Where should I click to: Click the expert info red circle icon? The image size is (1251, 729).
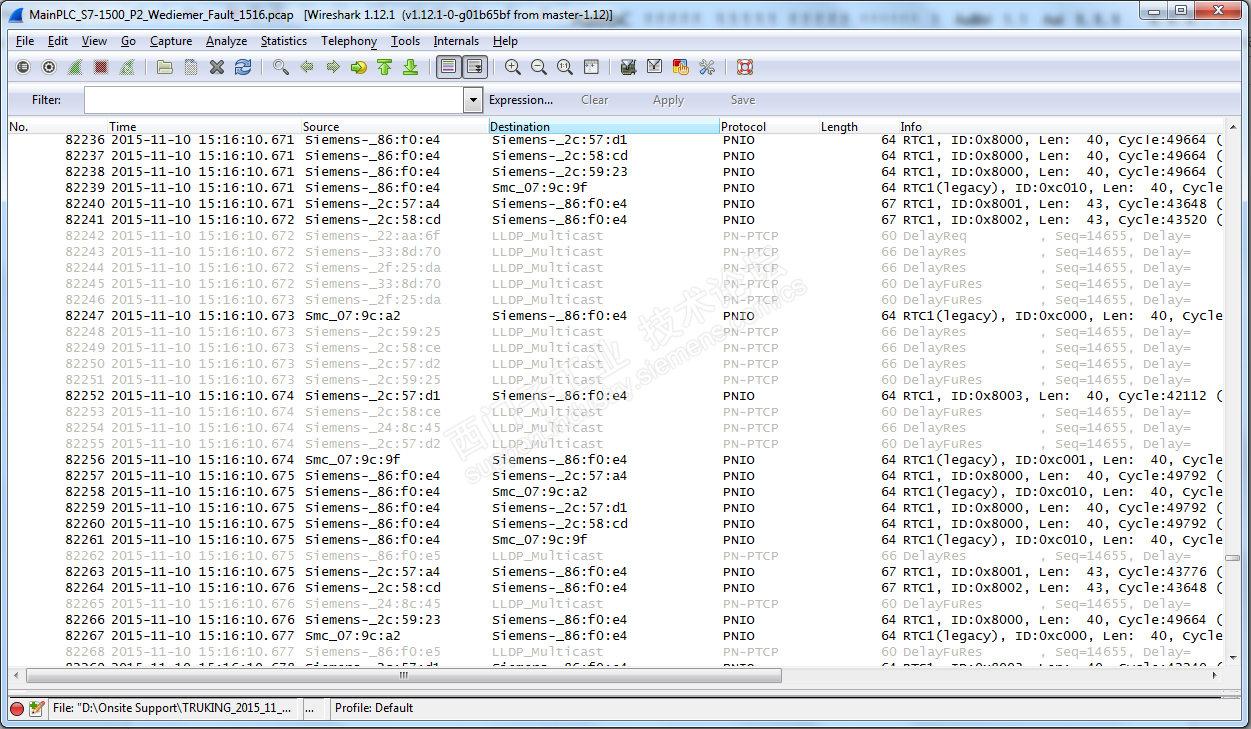click(17, 708)
